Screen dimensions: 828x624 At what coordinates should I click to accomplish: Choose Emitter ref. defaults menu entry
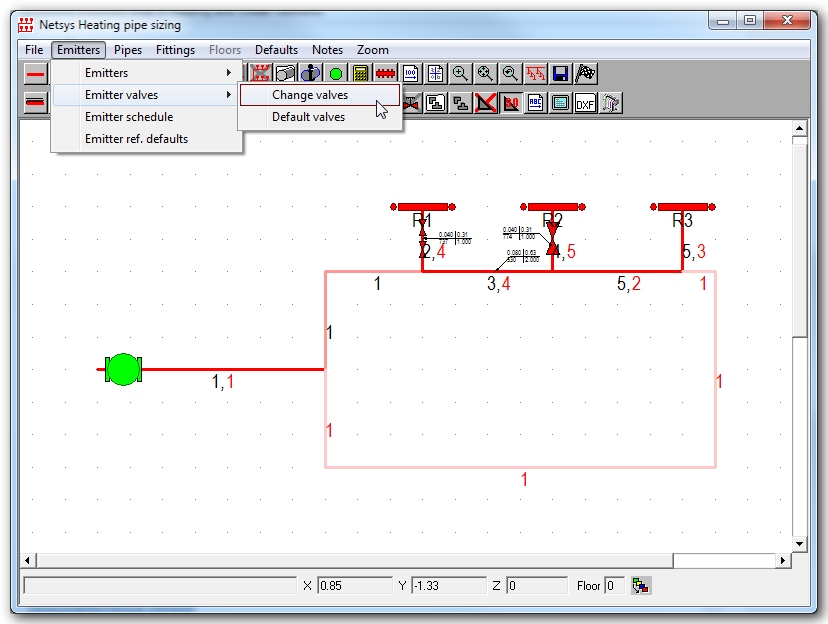click(146, 139)
